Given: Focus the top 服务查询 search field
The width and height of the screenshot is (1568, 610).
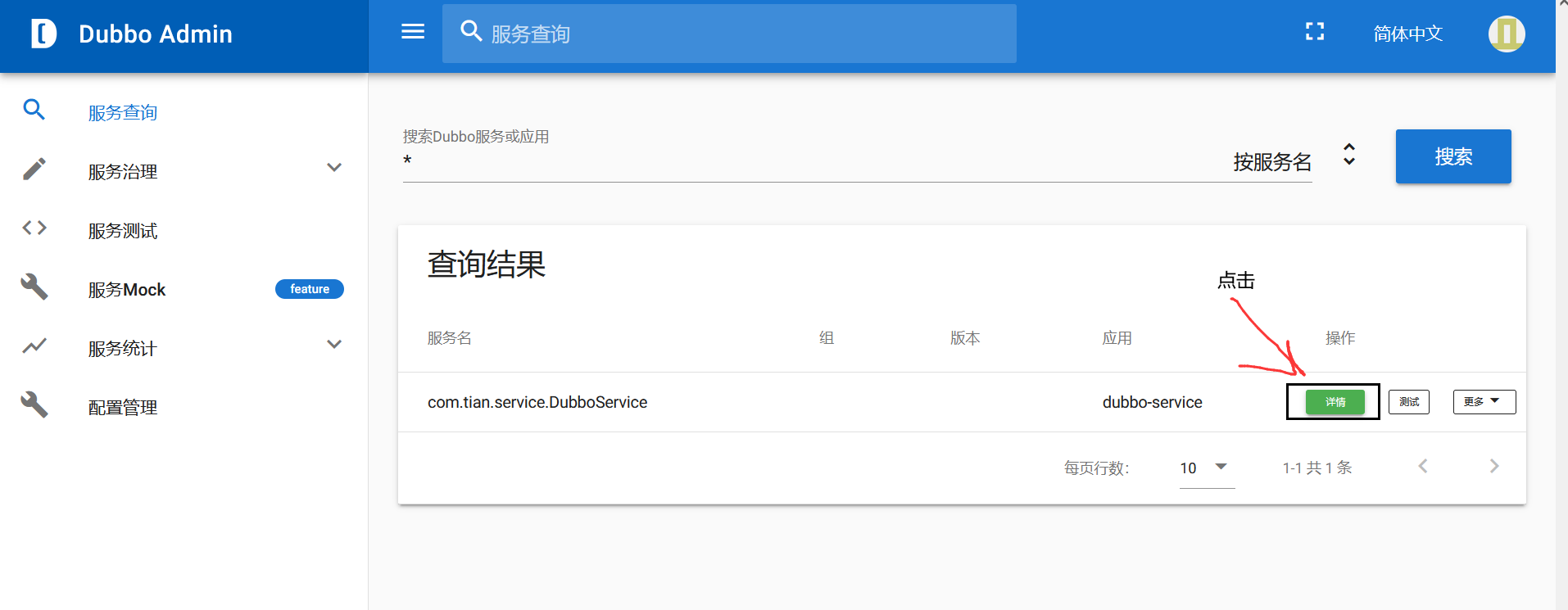Looking at the screenshot, I should [x=729, y=34].
